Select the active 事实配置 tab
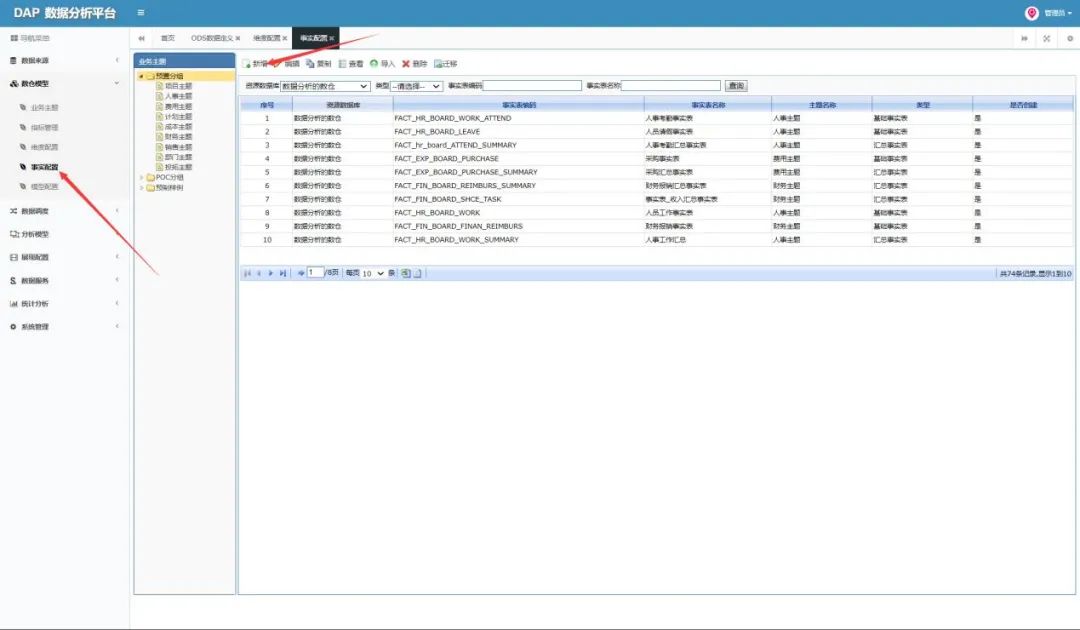 point(313,39)
